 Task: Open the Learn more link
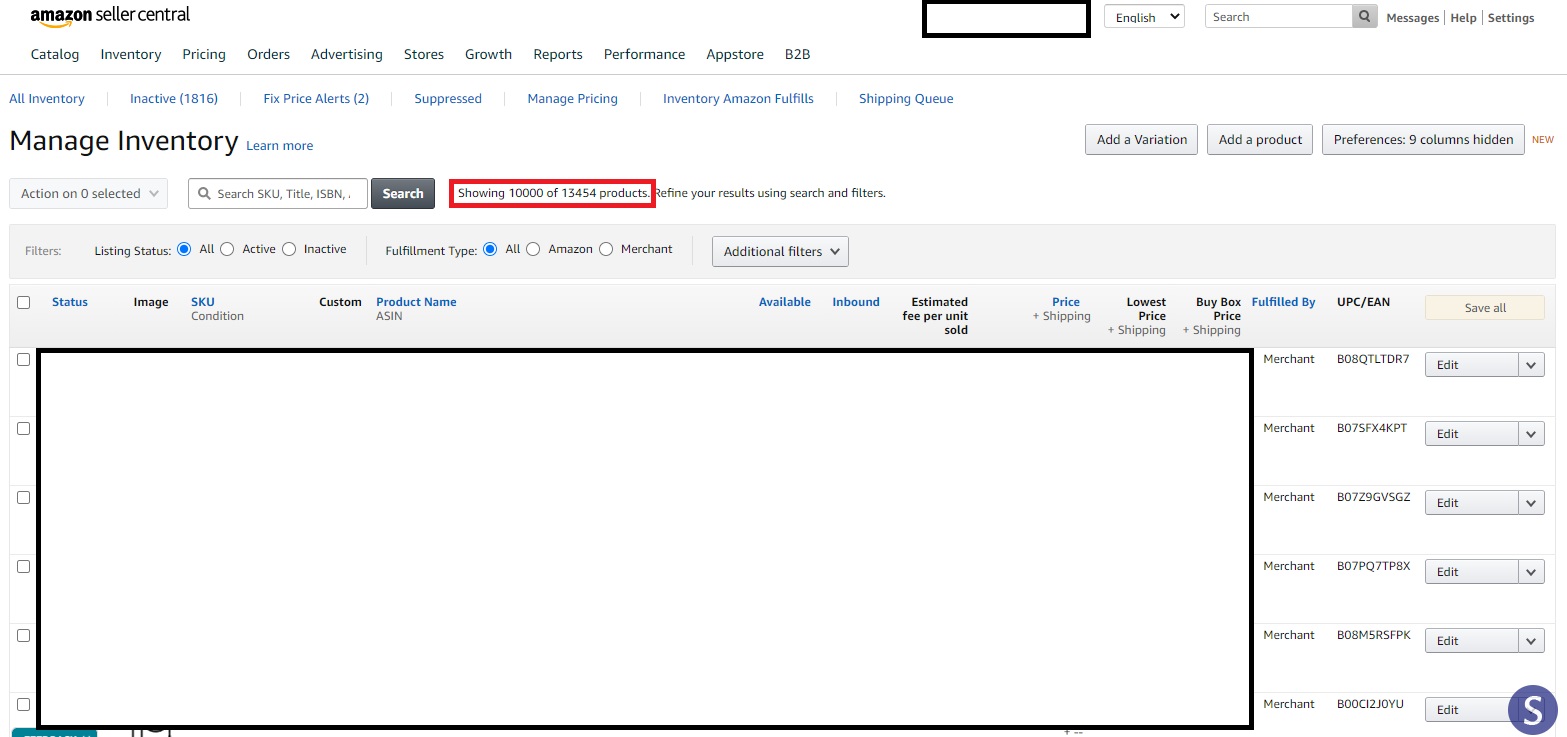[280, 146]
